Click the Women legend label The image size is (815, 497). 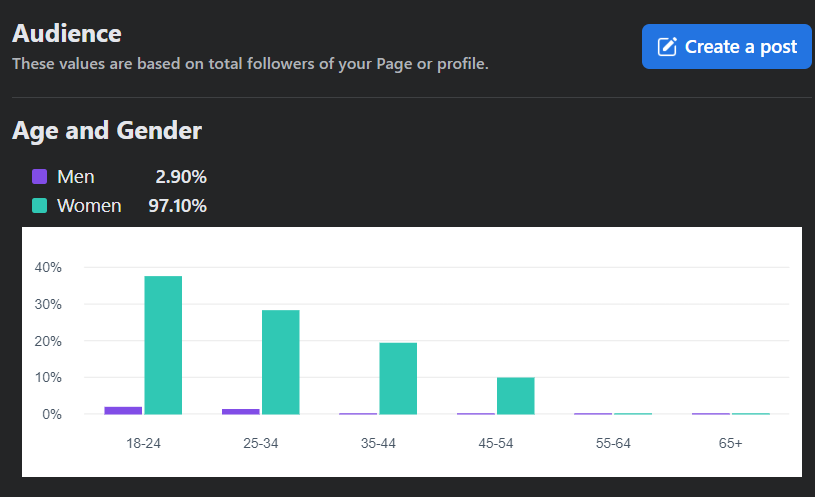pos(89,206)
